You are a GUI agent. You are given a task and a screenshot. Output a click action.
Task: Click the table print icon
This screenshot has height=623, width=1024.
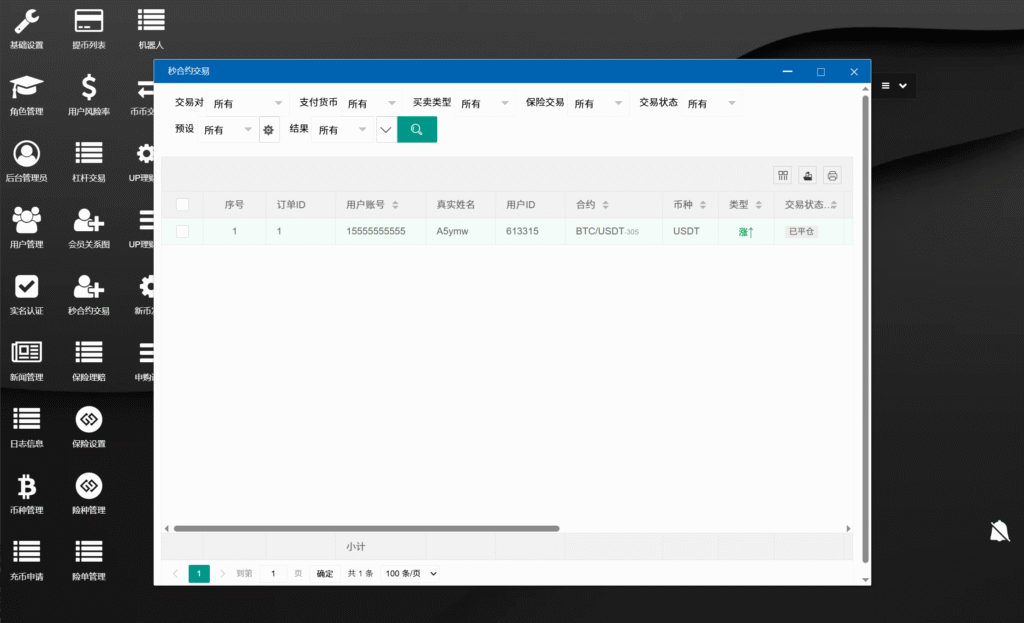click(832, 175)
